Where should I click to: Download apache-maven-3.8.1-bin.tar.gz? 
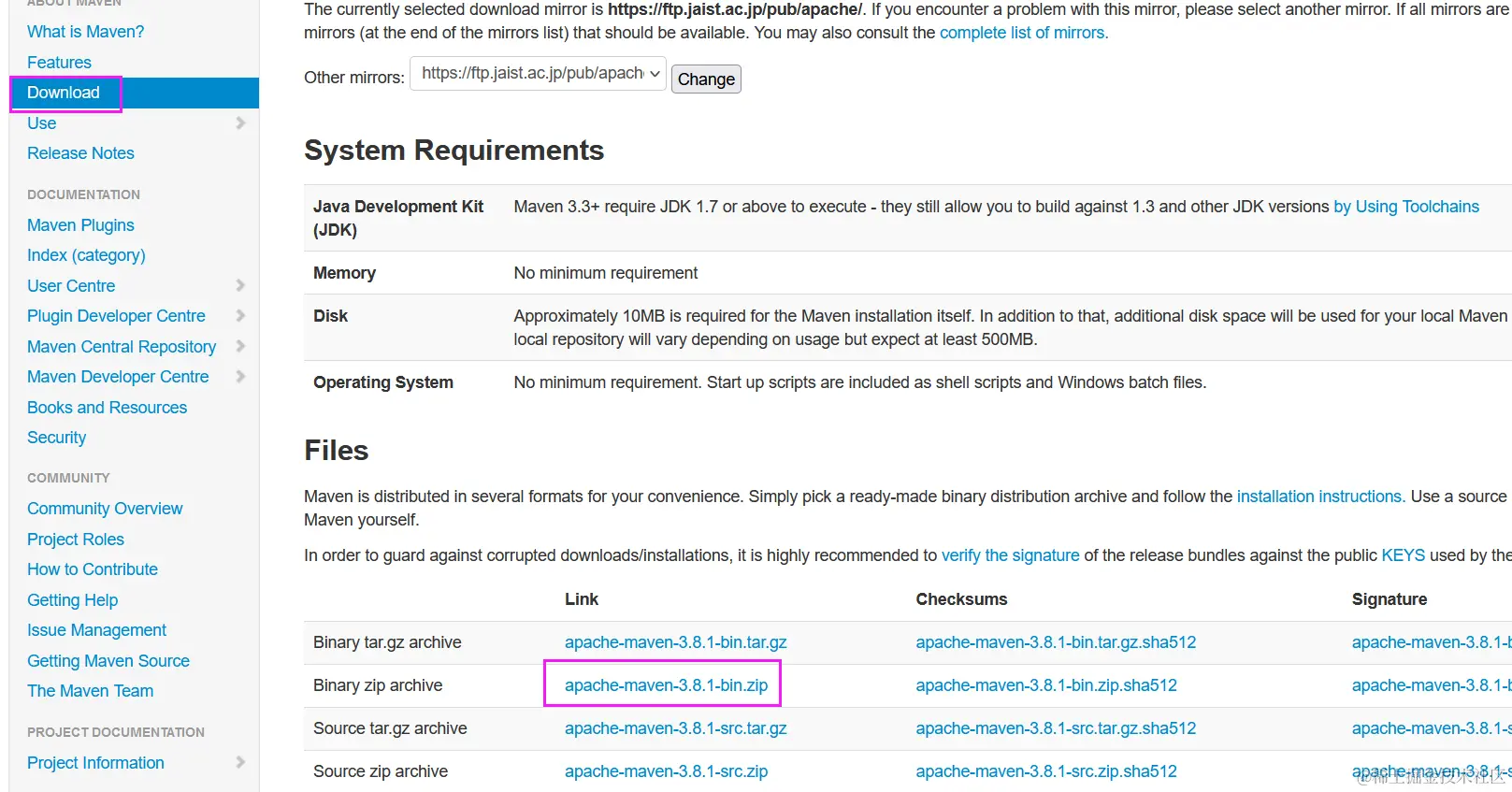[x=676, y=642]
